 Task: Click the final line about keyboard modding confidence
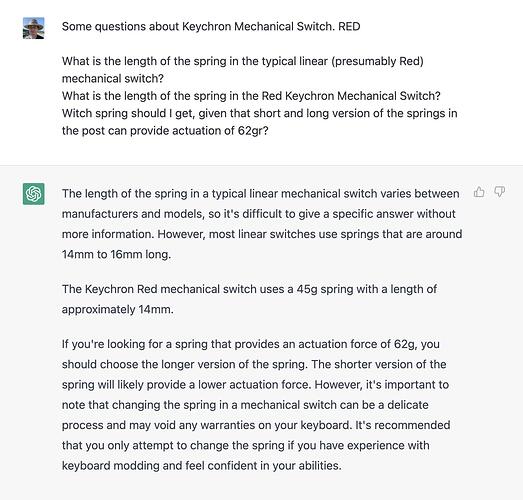pyautogui.click(x=201, y=466)
